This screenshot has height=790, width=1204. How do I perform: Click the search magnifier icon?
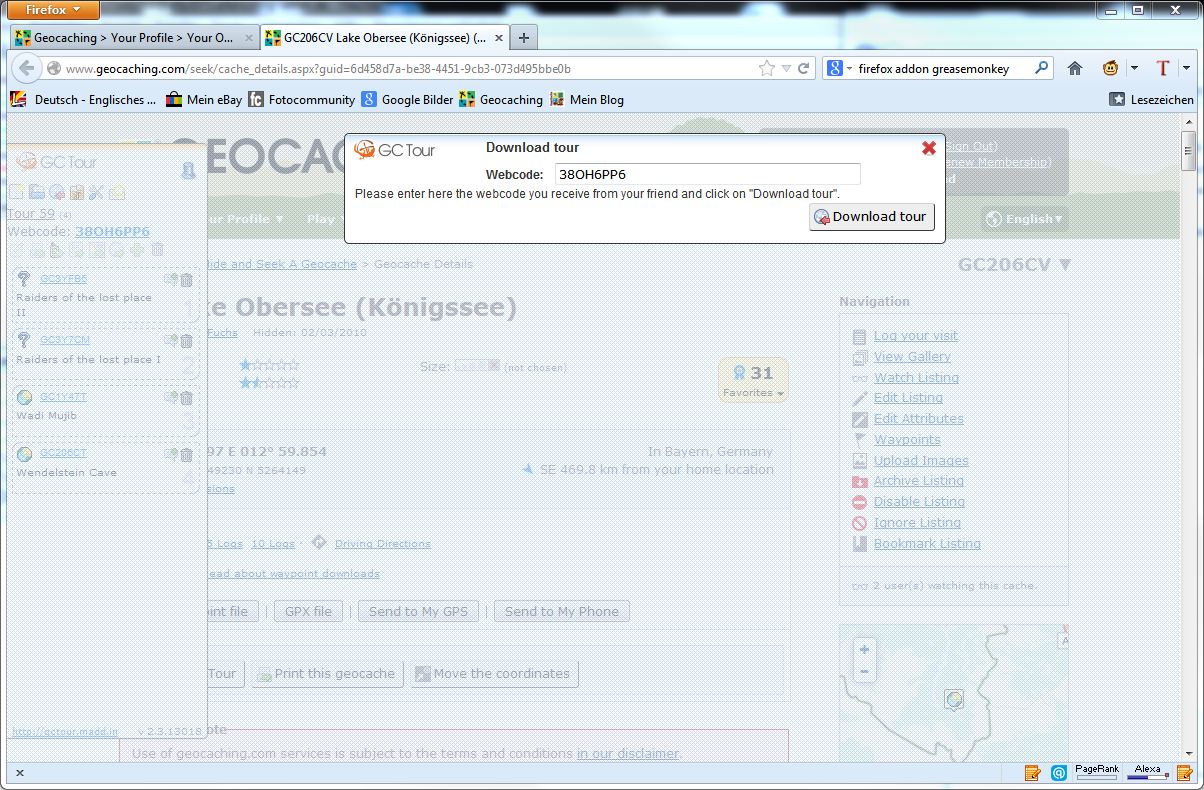pos(1041,69)
